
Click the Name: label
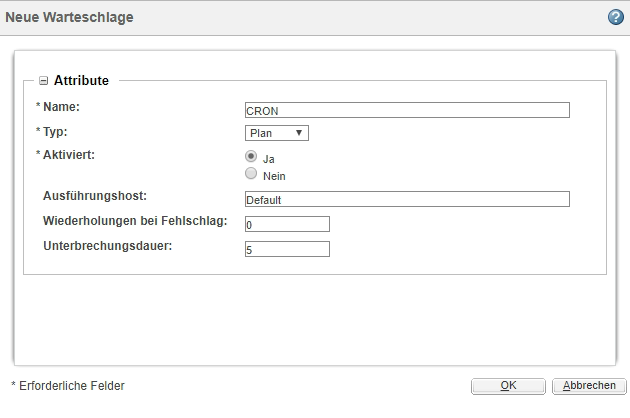[x=61, y=106]
